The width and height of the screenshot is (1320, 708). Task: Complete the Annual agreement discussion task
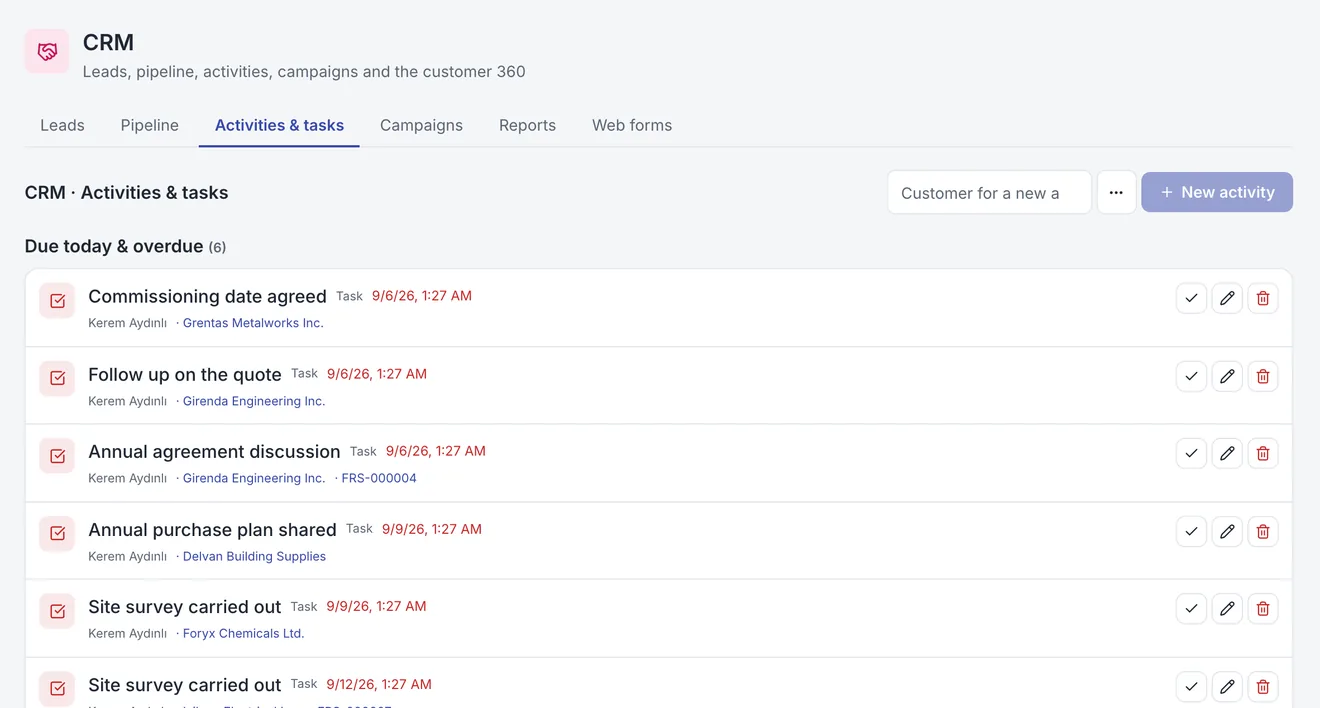coord(1191,453)
